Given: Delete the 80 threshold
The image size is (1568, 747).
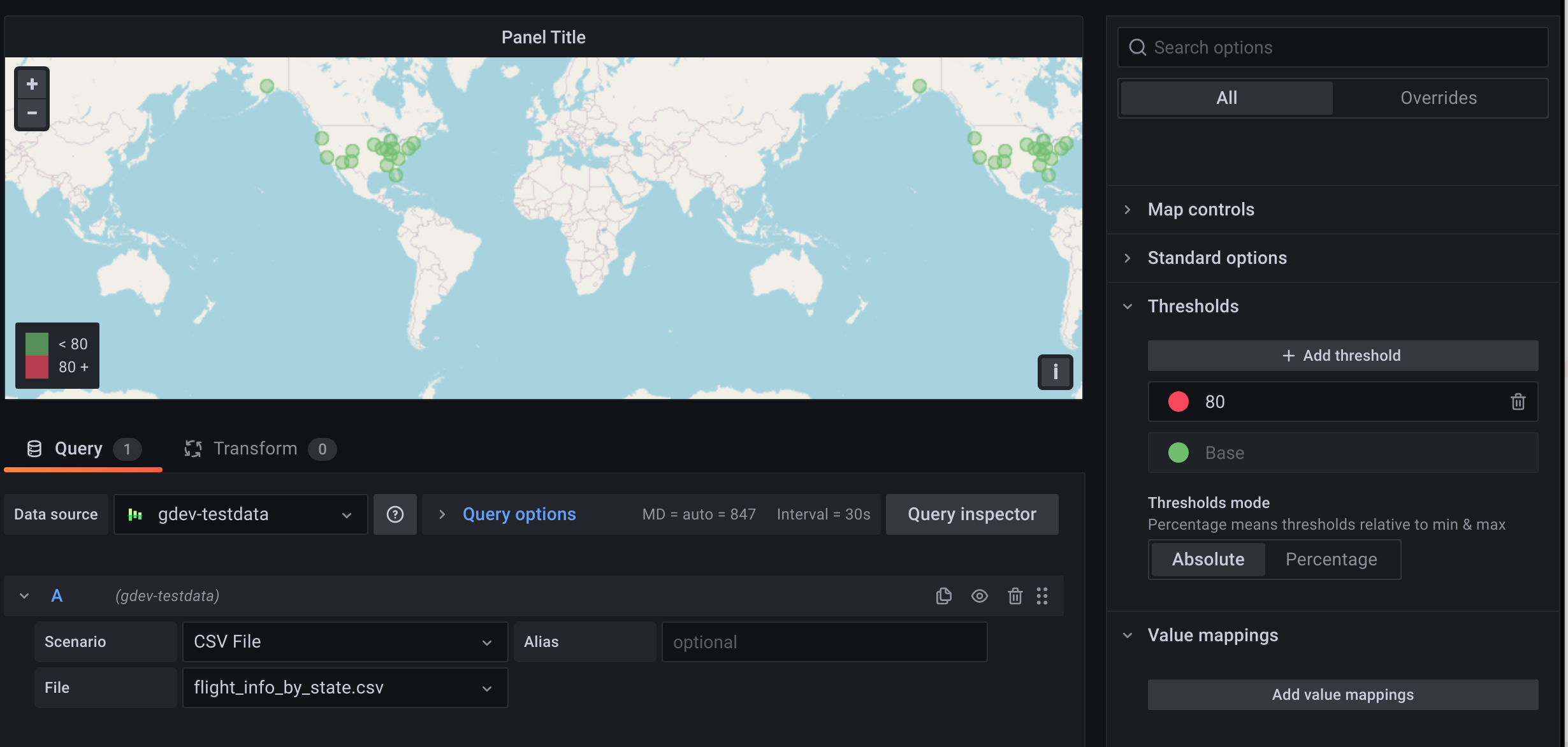Looking at the screenshot, I should [1518, 402].
